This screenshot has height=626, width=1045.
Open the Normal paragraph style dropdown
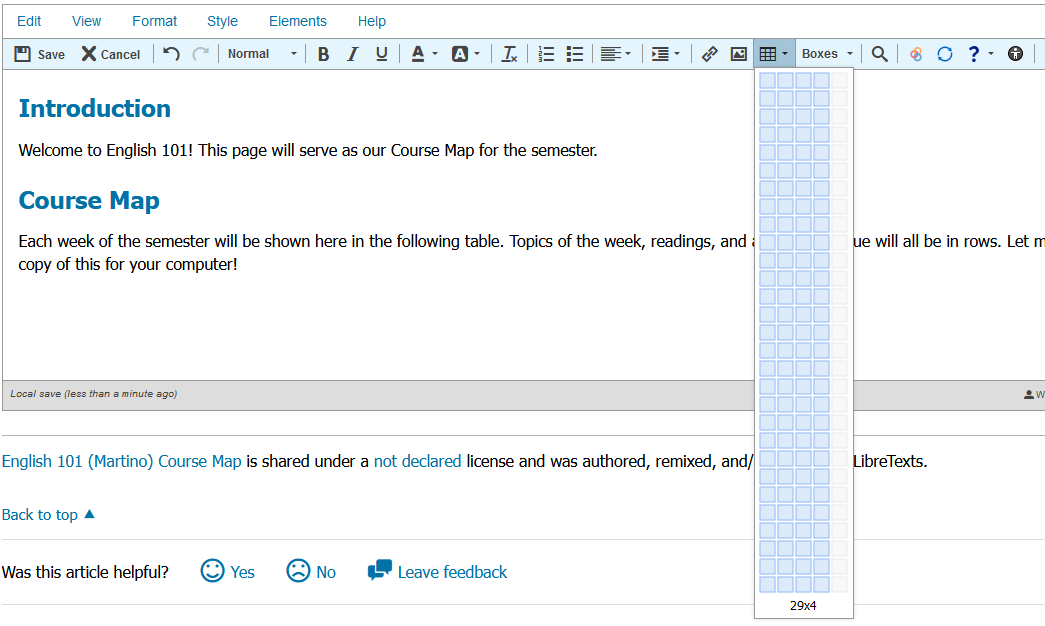coord(262,54)
